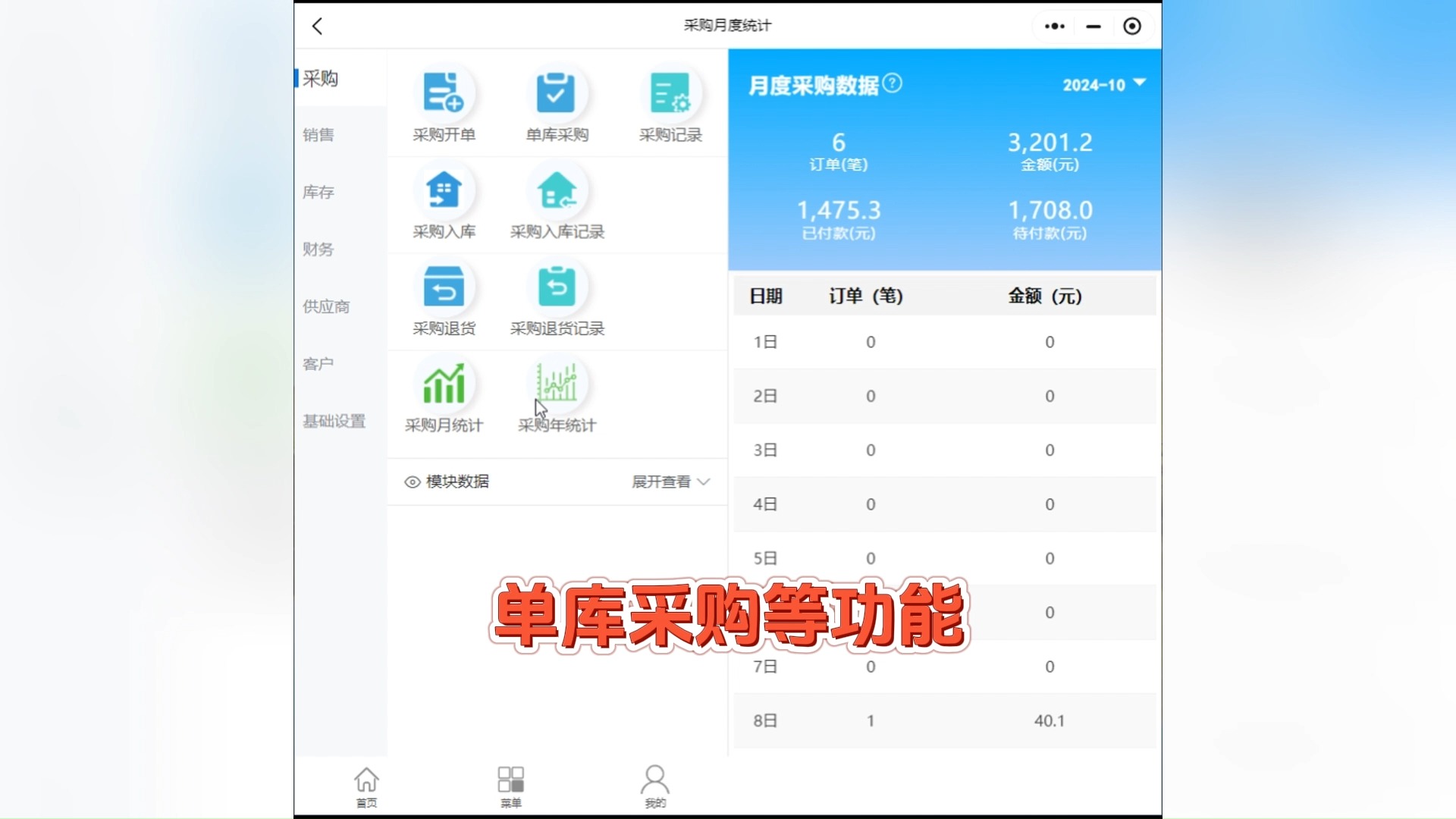1456x819 pixels.
Task: Click the 40.1 amount in the 8日 row
Action: 1050,720
